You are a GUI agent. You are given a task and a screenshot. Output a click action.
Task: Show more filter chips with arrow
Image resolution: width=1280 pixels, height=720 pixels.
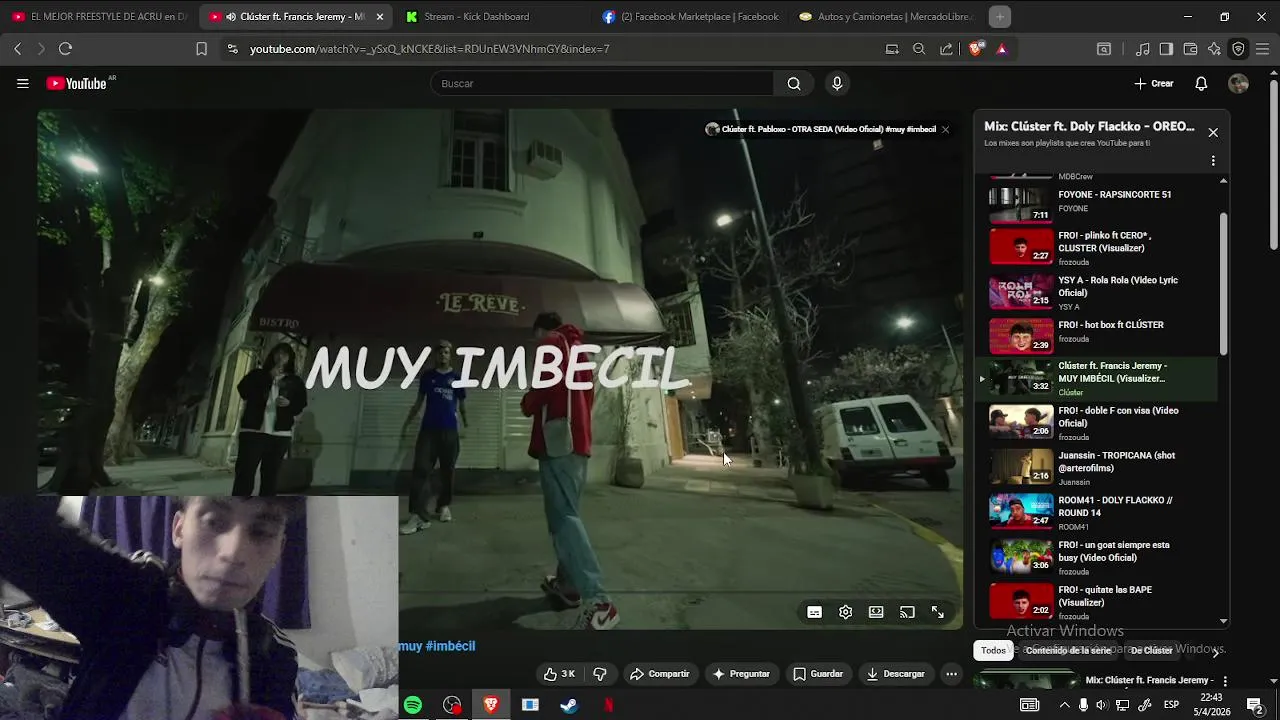1215,652
